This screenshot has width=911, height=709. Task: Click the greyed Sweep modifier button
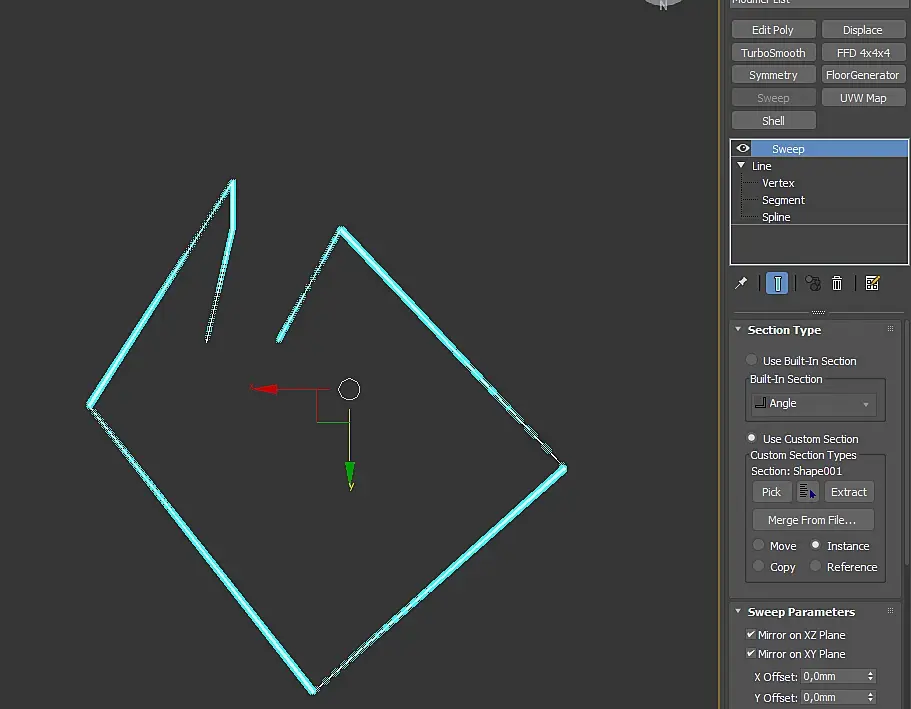coord(773,98)
